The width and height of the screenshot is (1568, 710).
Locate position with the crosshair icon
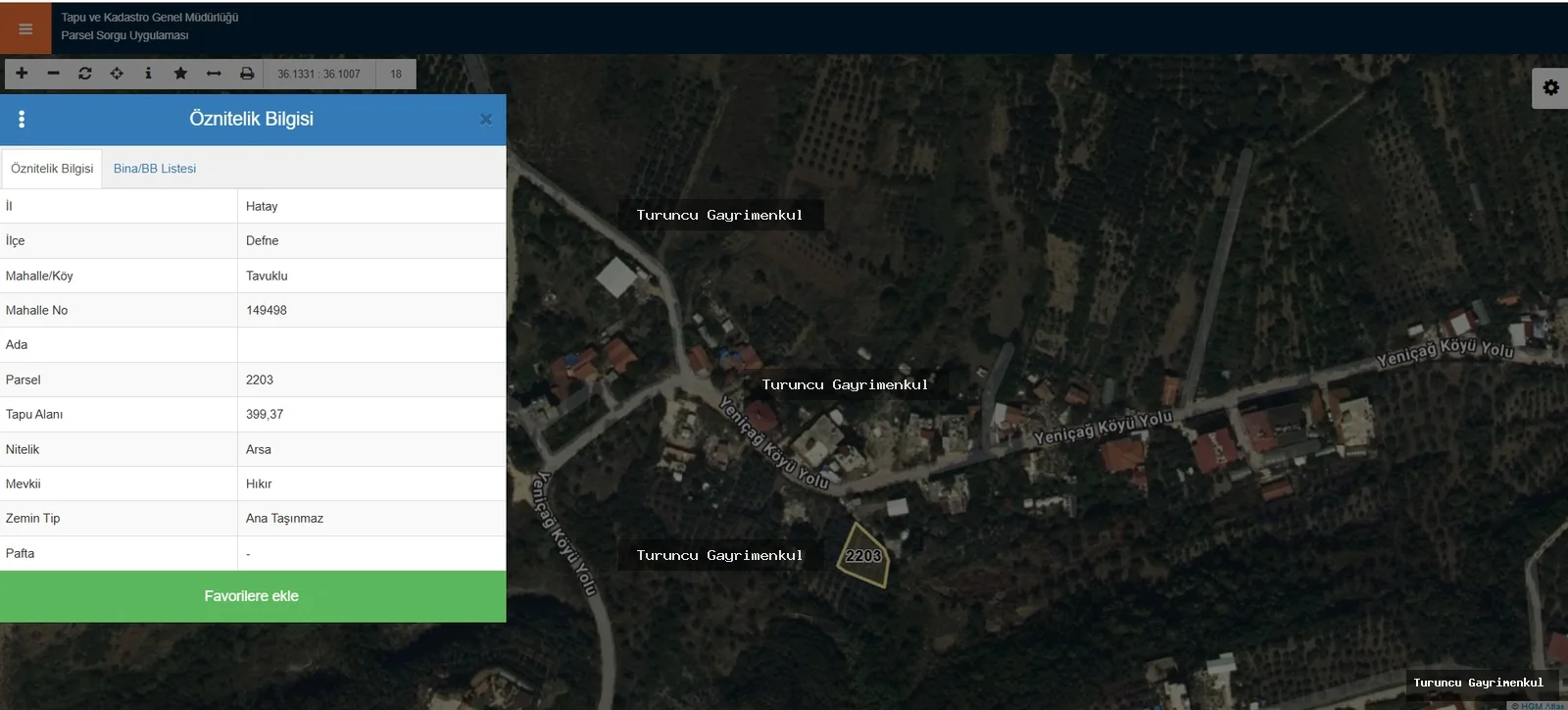click(117, 74)
